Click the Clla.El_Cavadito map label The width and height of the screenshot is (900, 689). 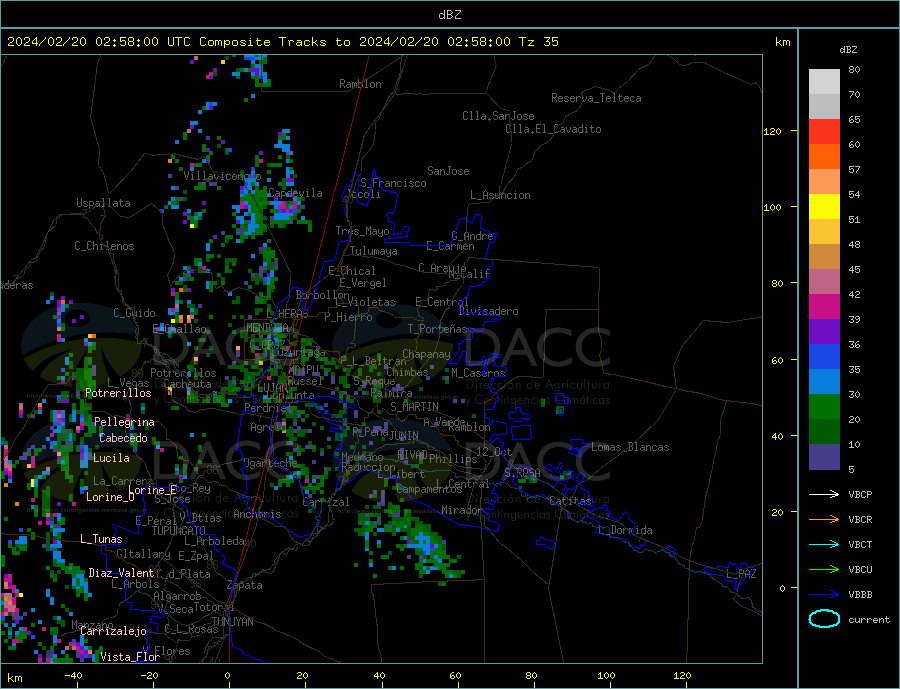click(x=553, y=129)
